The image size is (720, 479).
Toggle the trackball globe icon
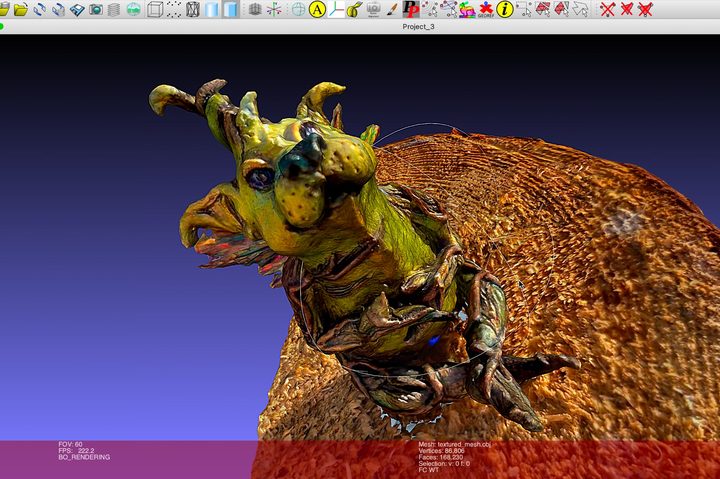pyautogui.click(x=298, y=9)
